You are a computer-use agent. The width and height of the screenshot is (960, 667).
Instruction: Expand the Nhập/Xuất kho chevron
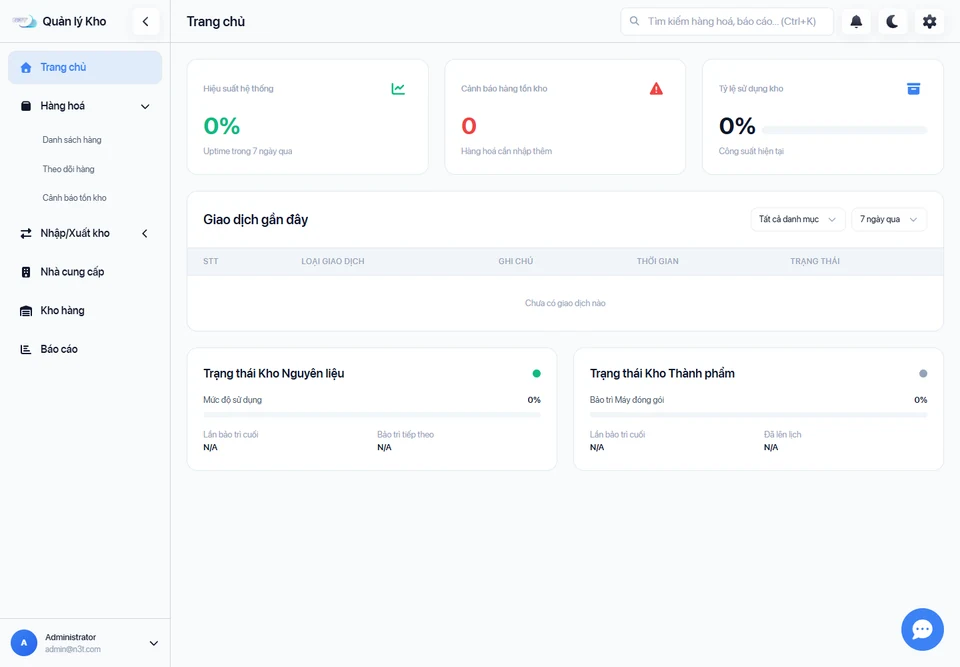click(x=145, y=233)
